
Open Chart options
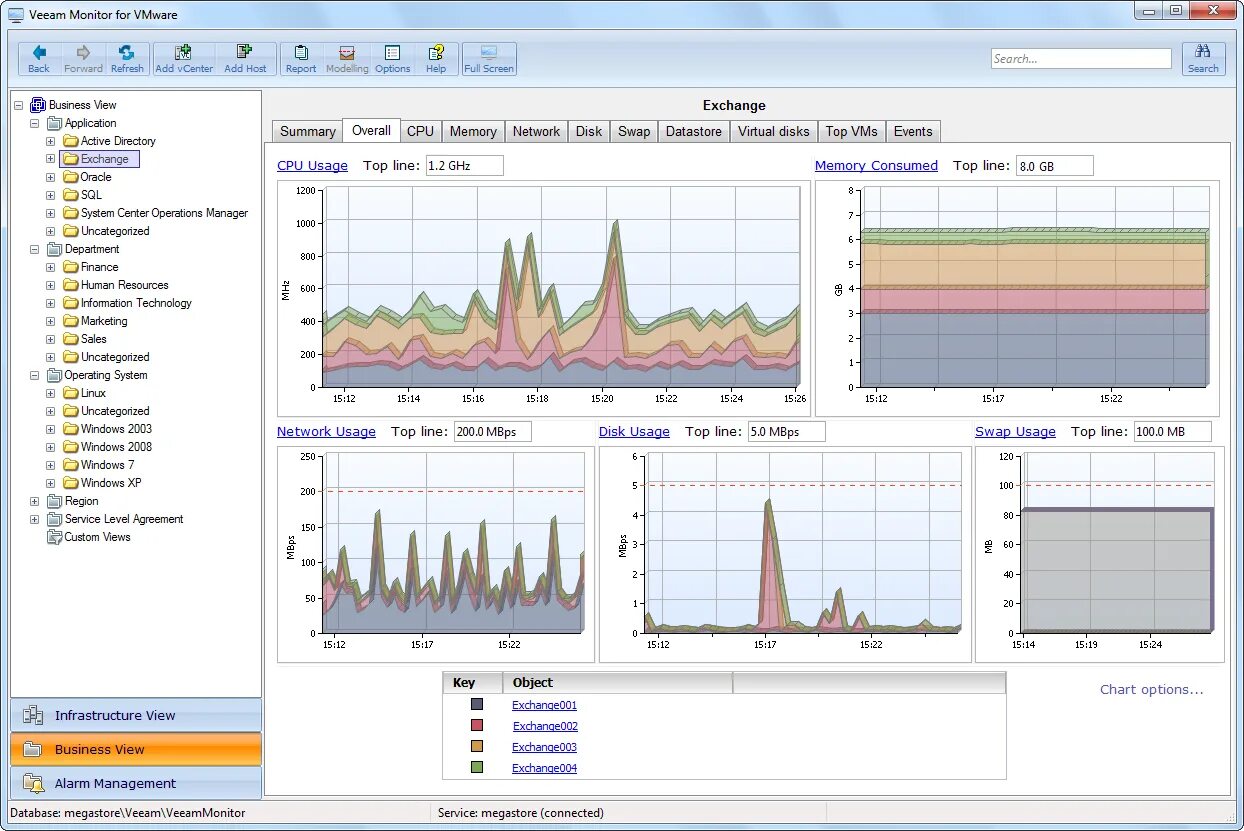click(1151, 690)
